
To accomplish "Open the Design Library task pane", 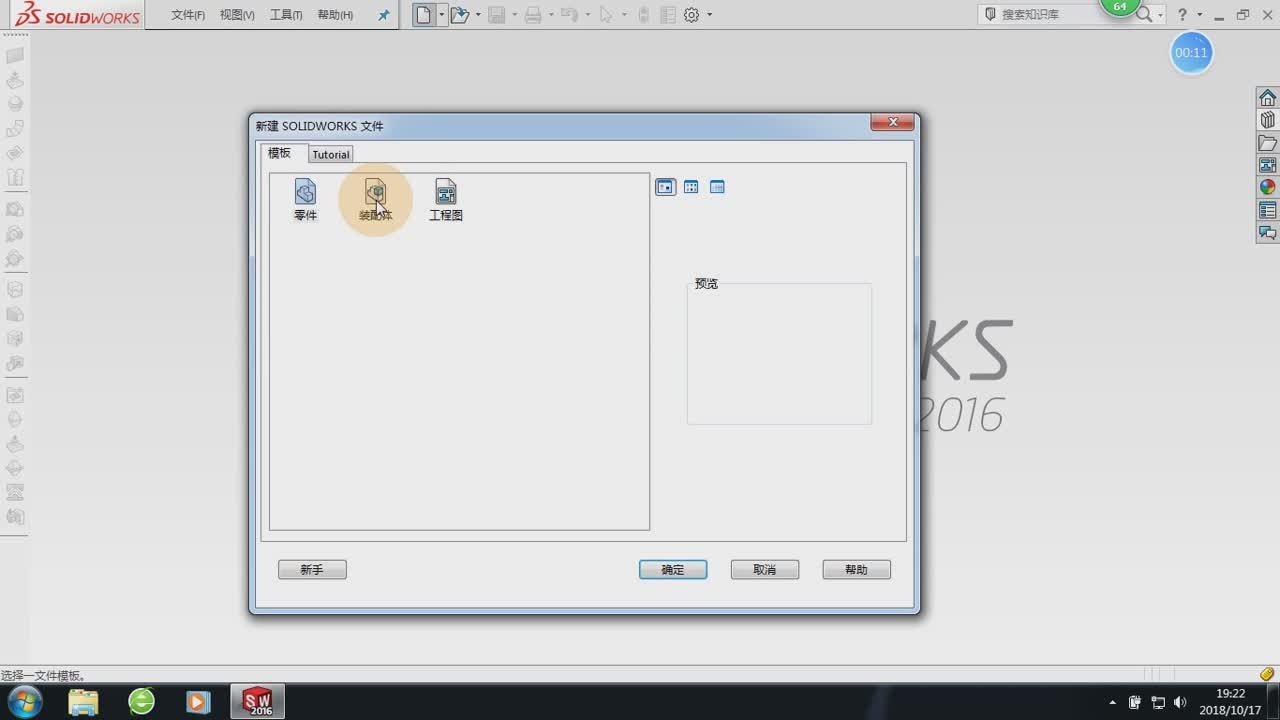I will click(x=1267, y=120).
